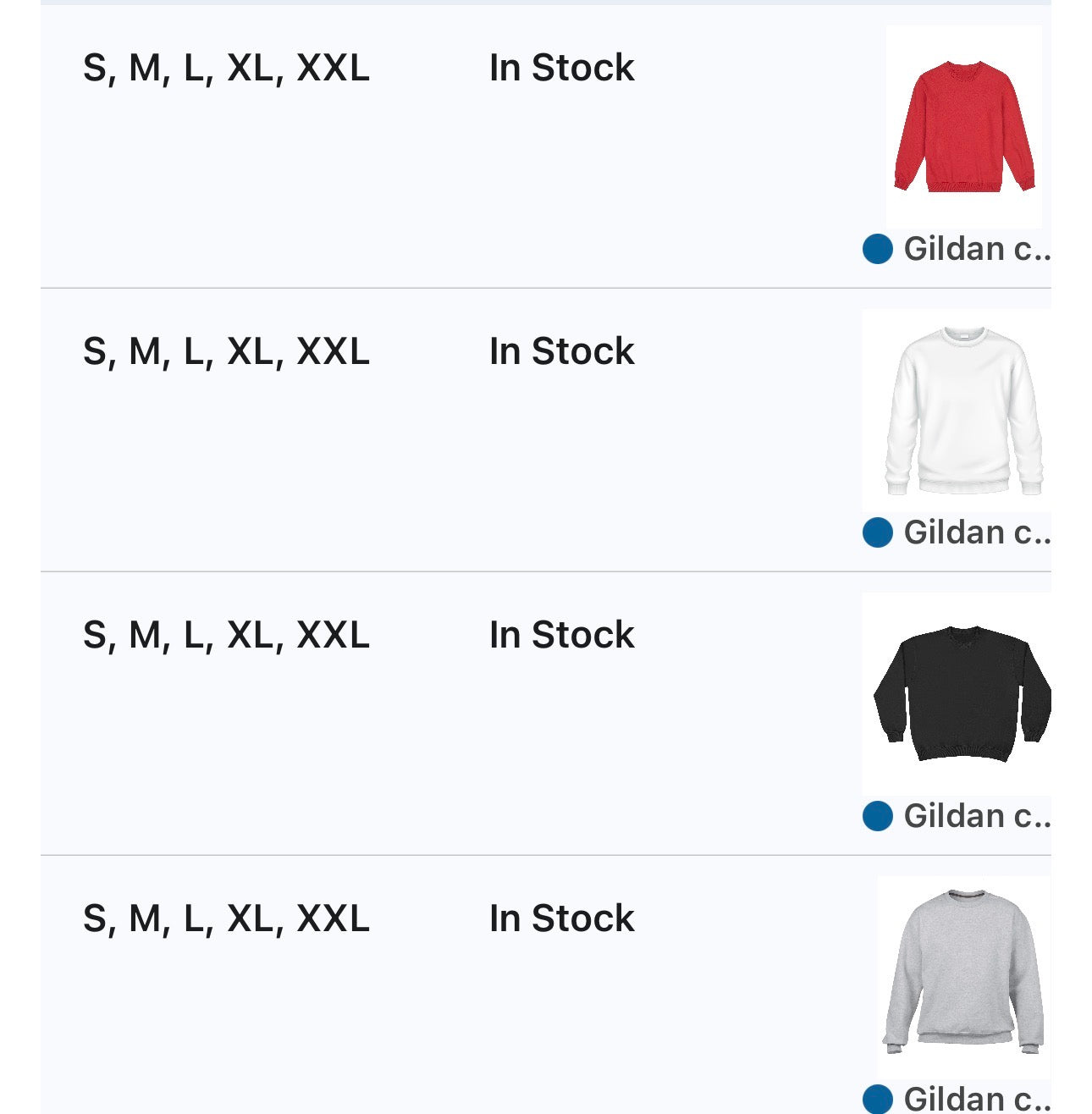Image resolution: width=1092 pixels, height=1114 pixels.
Task: Click In Stock status for the gray sweatshirt
Action: pyautogui.click(x=561, y=919)
